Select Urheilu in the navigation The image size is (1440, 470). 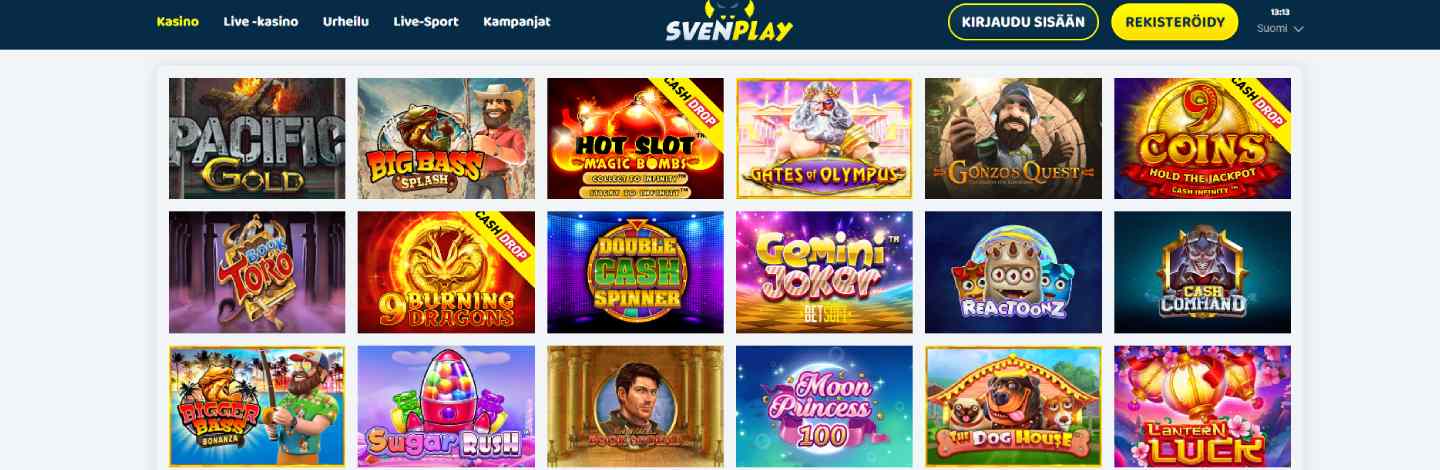click(346, 21)
